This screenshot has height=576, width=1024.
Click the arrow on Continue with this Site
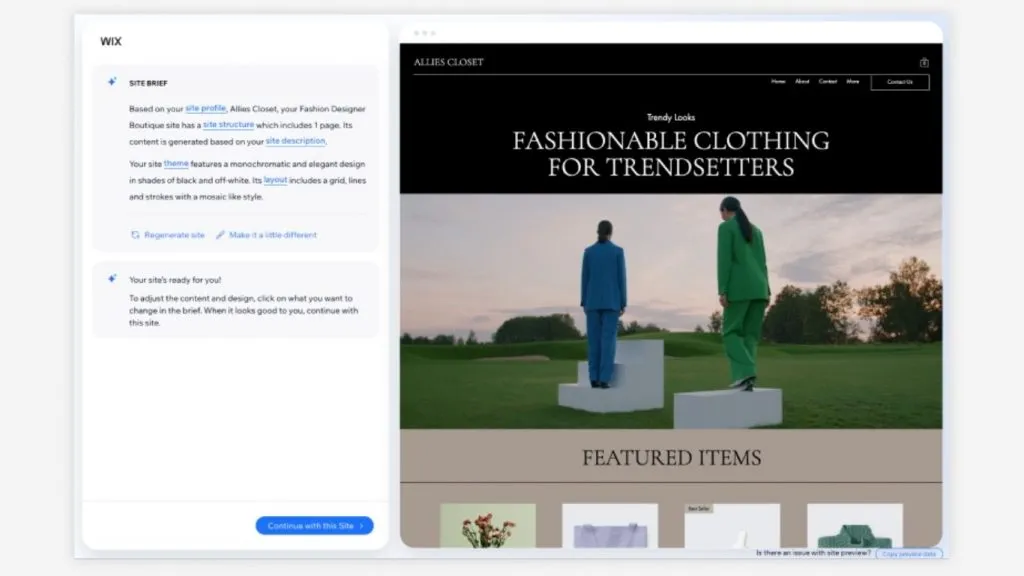pos(362,526)
